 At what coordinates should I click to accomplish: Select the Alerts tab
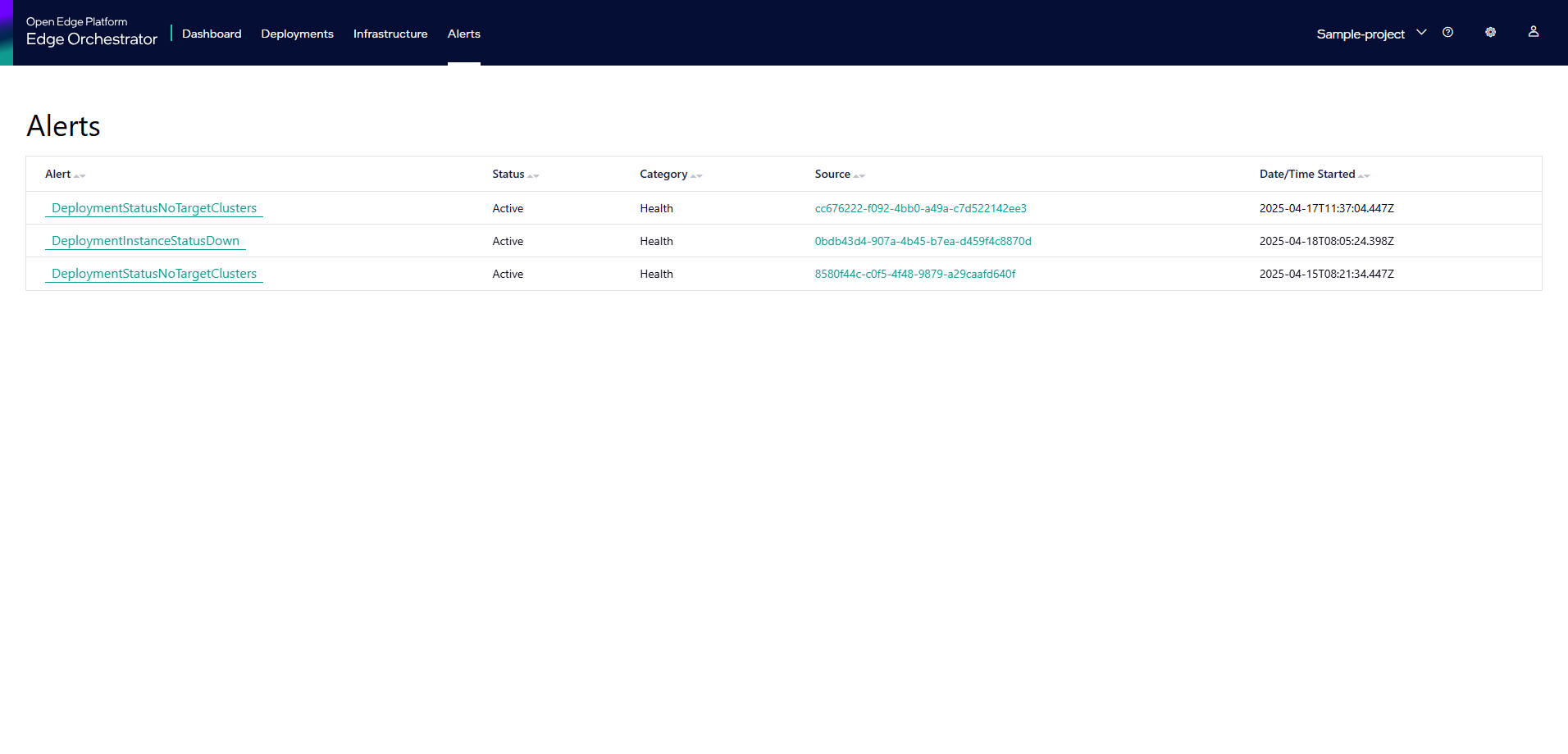click(x=463, y=34)
